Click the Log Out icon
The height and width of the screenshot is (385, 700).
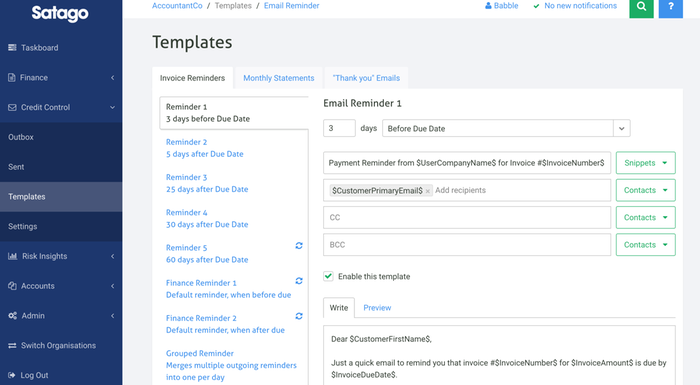pyautogui.click(x=12, y=376)
